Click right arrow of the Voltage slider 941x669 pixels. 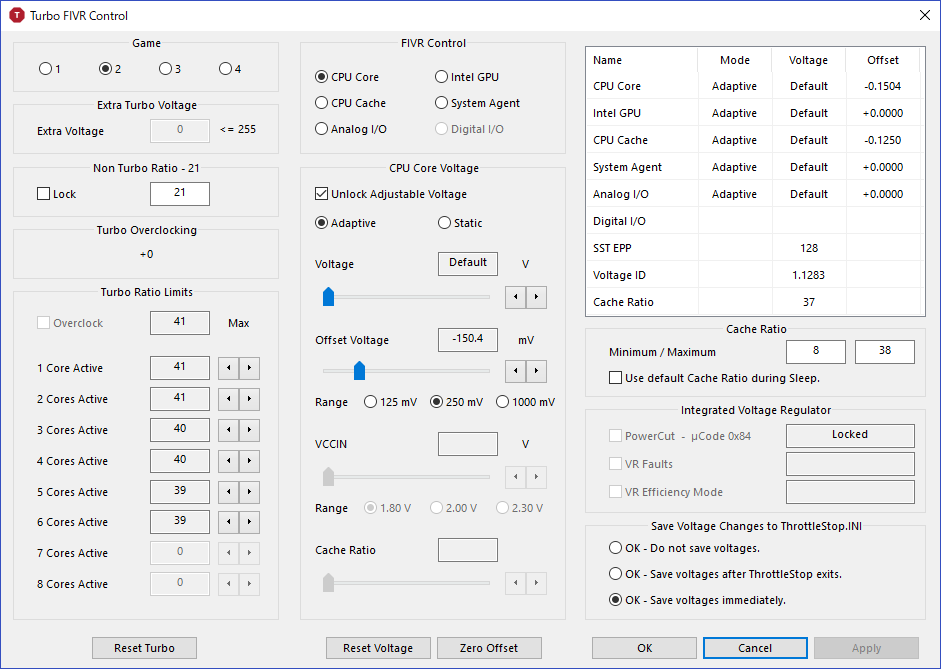[536, 297]
